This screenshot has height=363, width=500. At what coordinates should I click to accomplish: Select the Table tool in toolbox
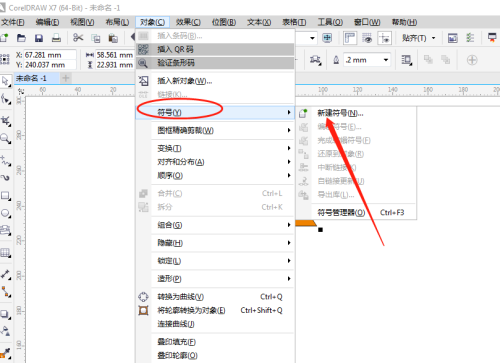tap(6, 253)
